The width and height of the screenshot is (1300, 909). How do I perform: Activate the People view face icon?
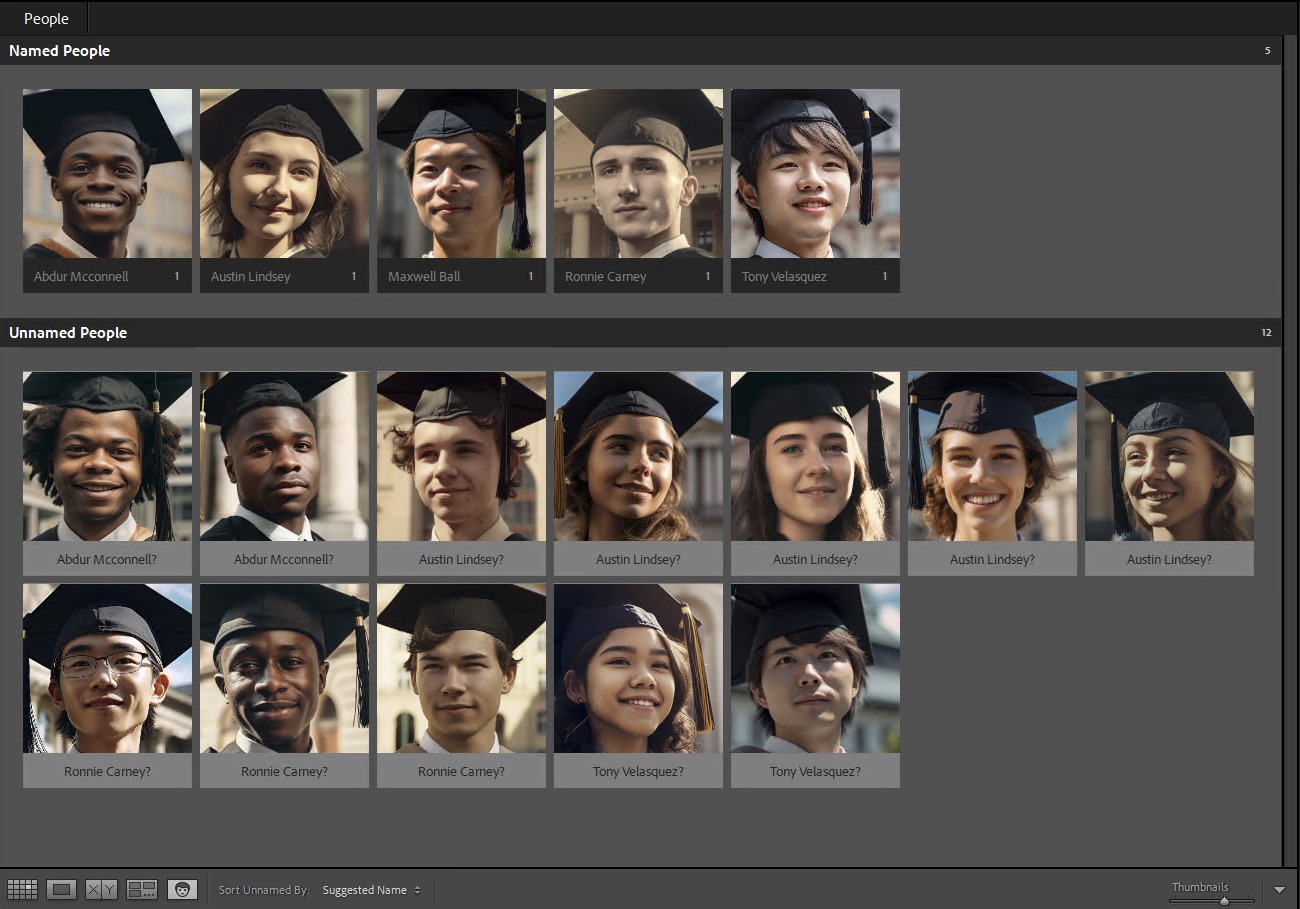click(x=182, y=888)
